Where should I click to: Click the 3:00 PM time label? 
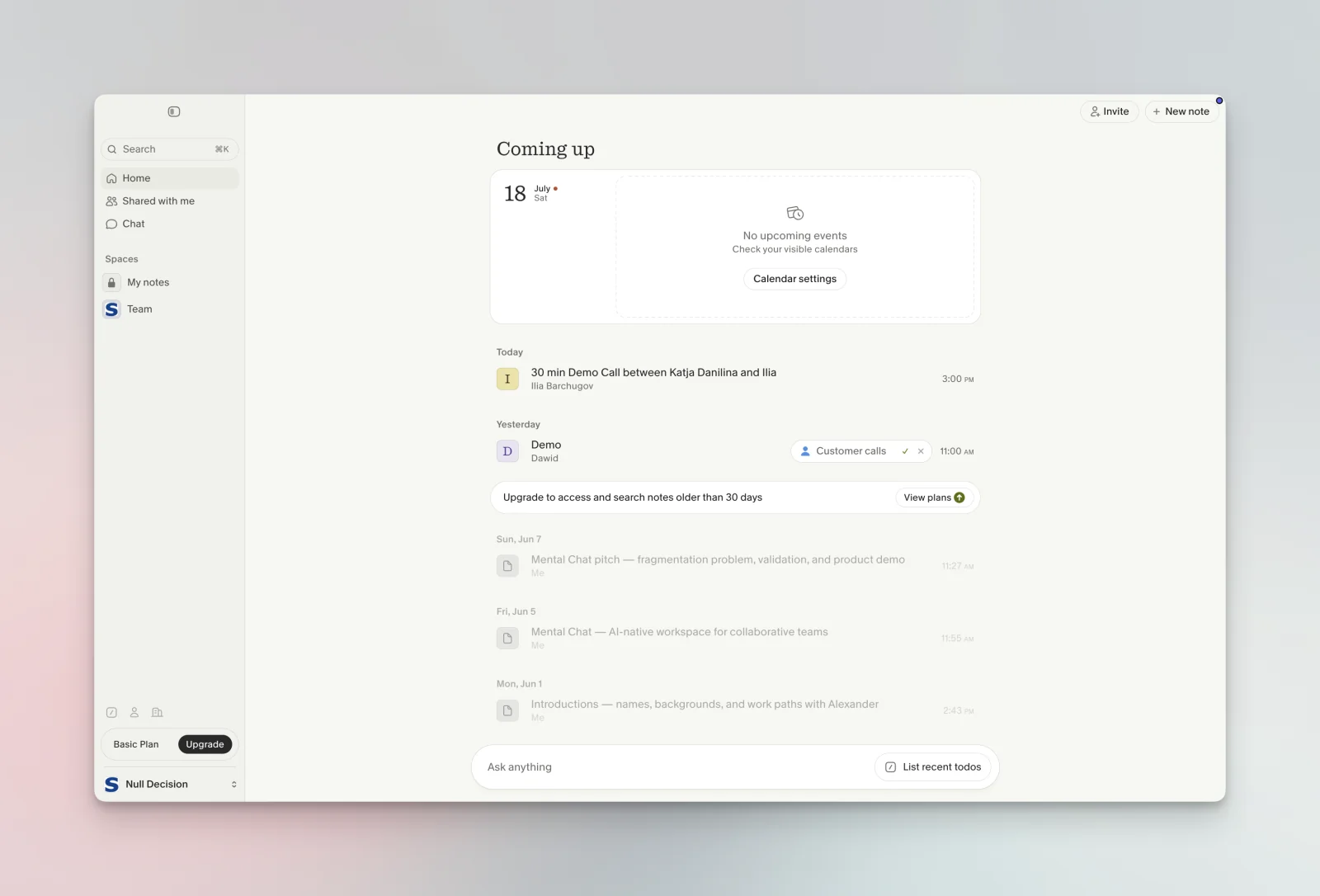pyautogui.click(x=958, y=379)
